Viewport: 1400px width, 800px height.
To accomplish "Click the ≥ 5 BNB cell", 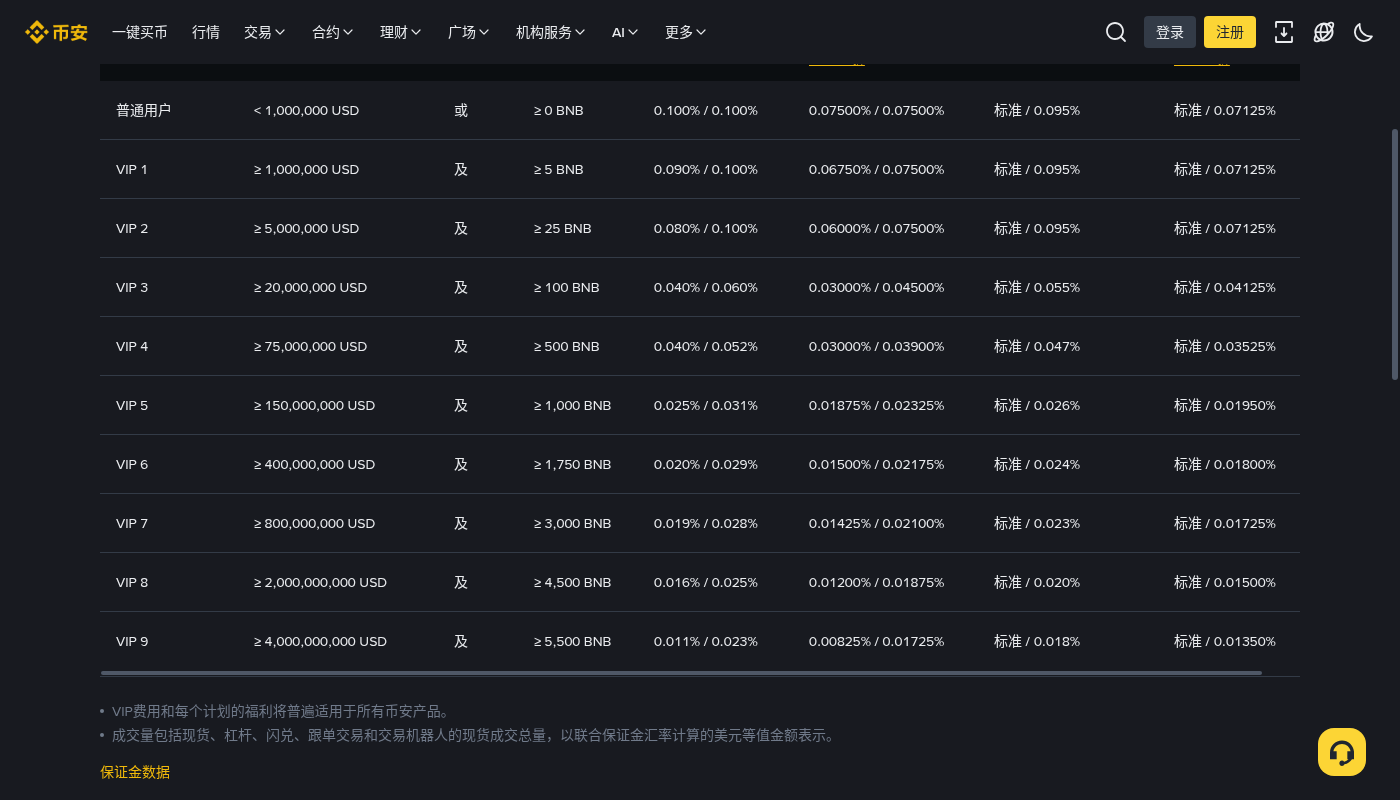I will [558, 169].
